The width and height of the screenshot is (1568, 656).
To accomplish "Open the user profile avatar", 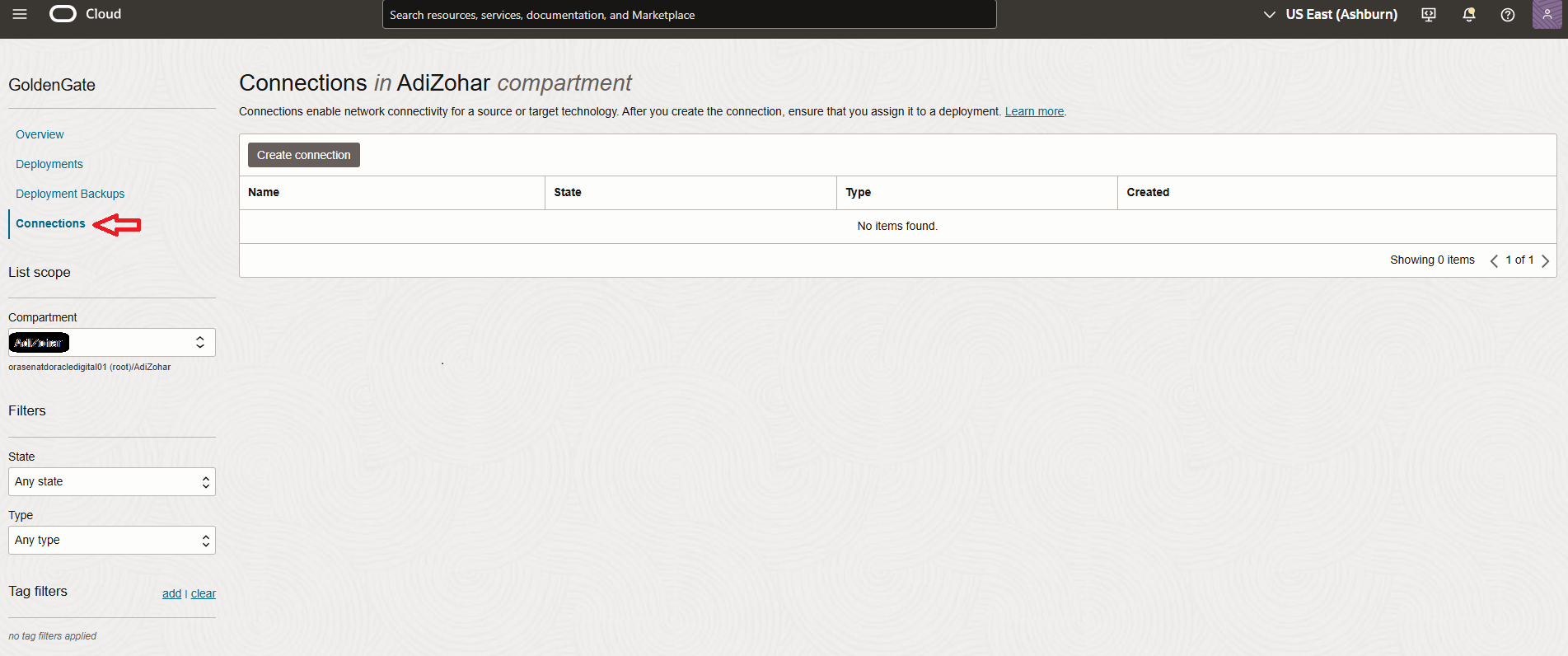I will pyautogui.click(x=1547, y=15).
